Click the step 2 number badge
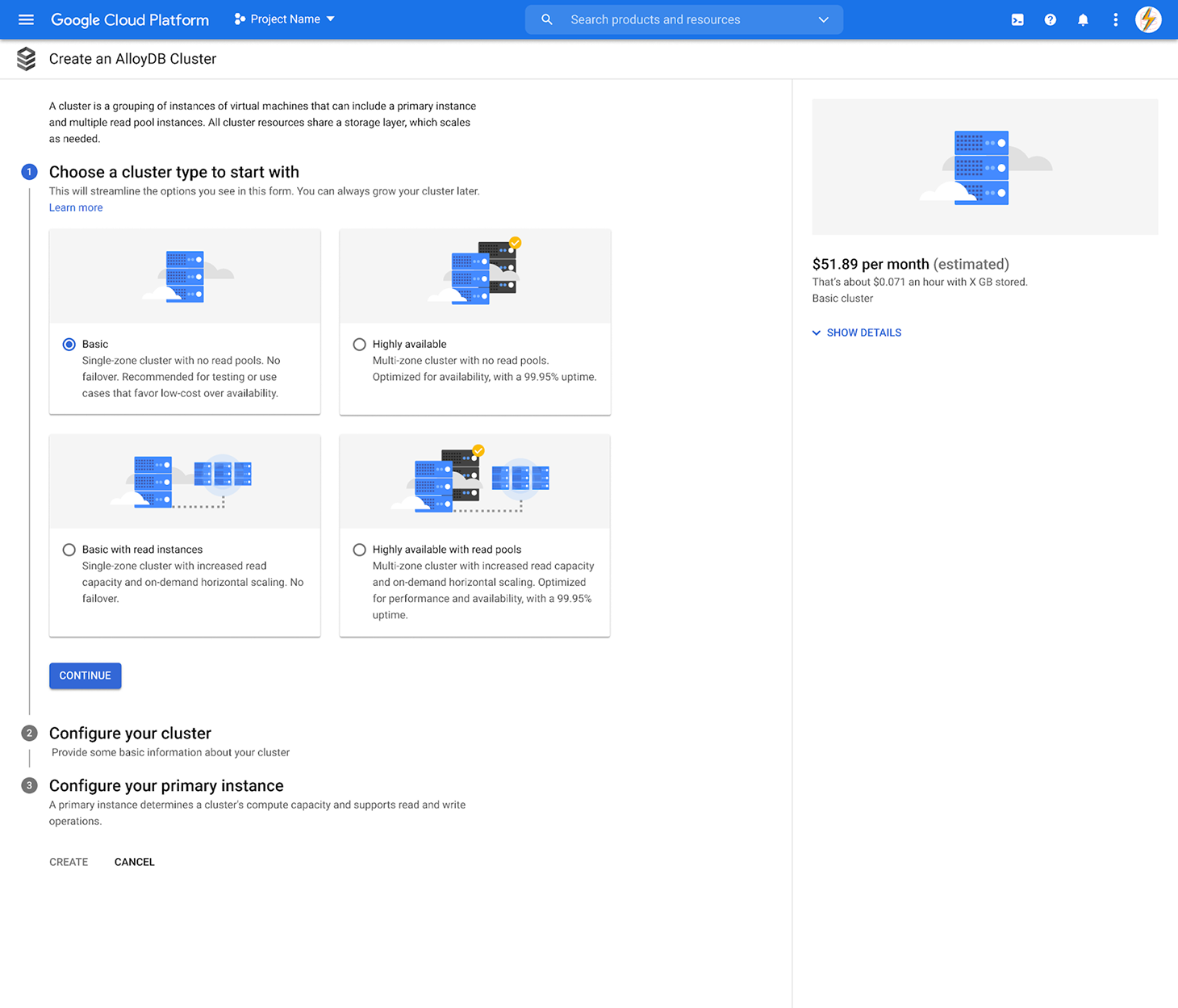Viewport: 1178px width, 1008px height. pos(29,733)
